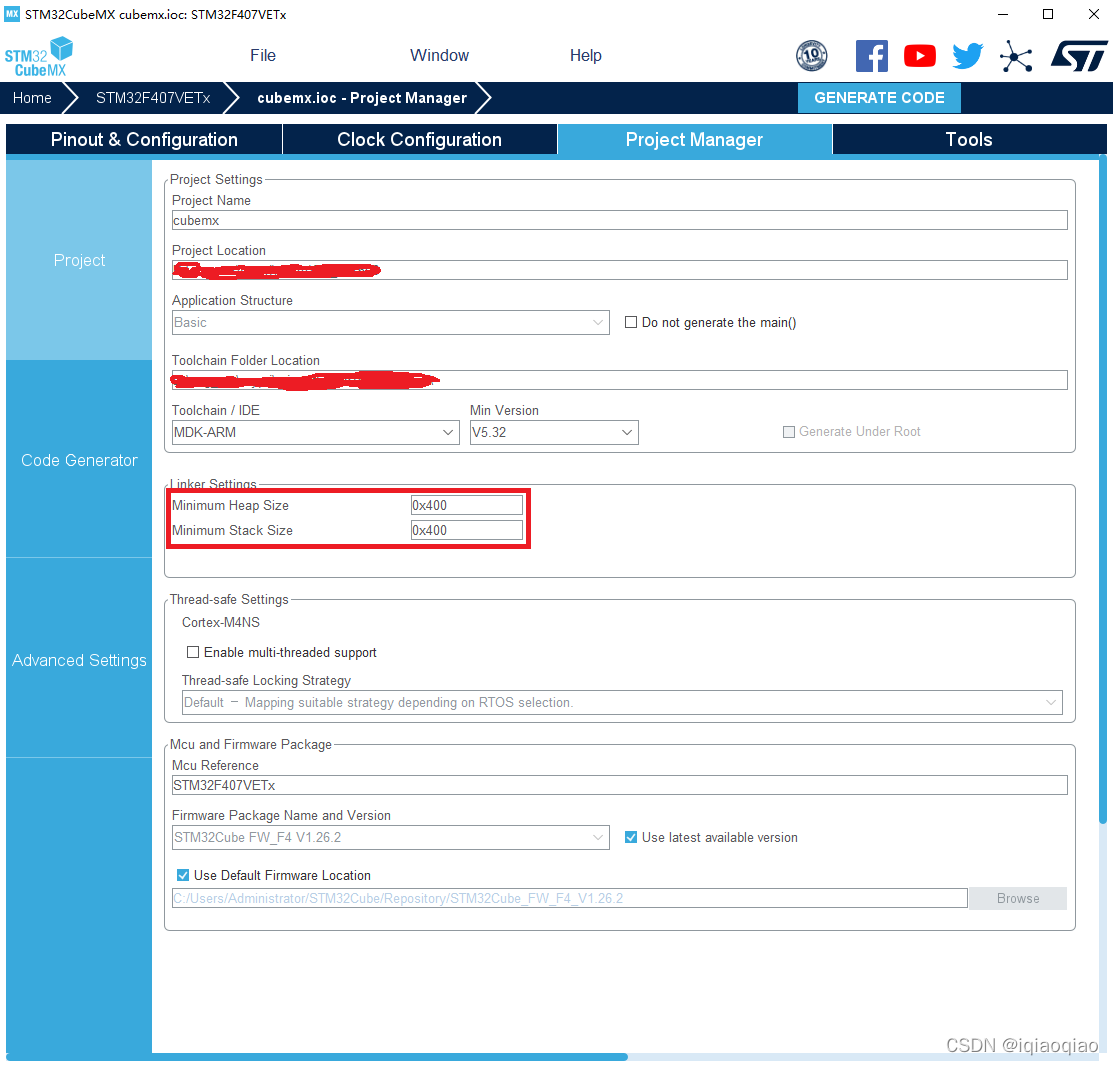Click the GENERATE CODE button
The width and height of the screenshot is (1113, 1065).
tap(879, 98)
